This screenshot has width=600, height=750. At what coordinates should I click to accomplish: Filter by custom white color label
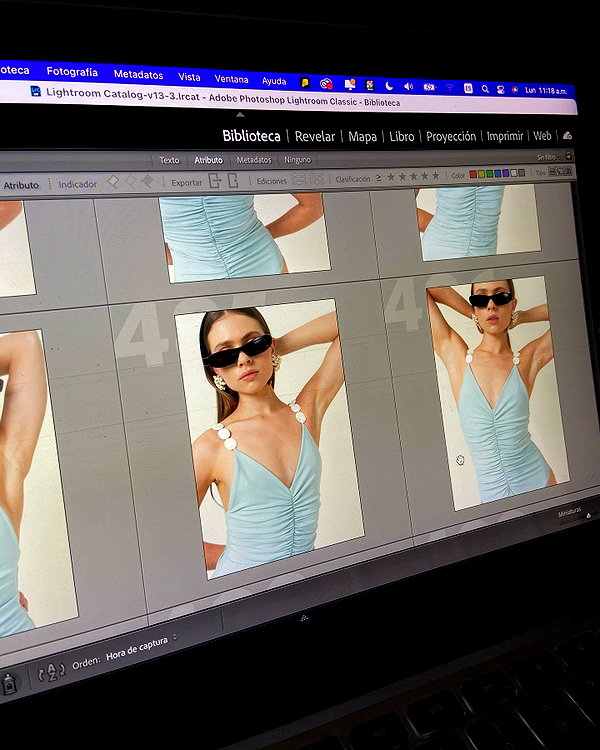pyautogui.click(x=514, y=173)
